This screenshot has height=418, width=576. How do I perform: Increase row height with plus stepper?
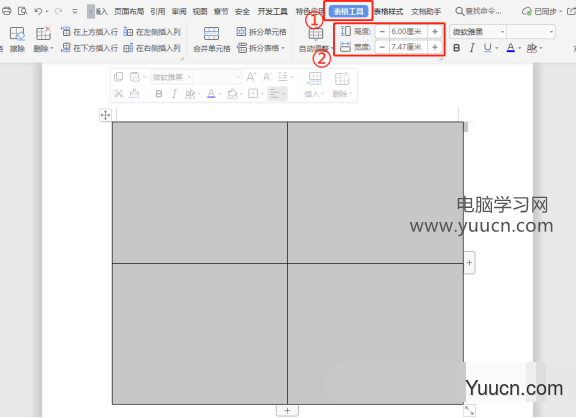(x=435, y=32)
